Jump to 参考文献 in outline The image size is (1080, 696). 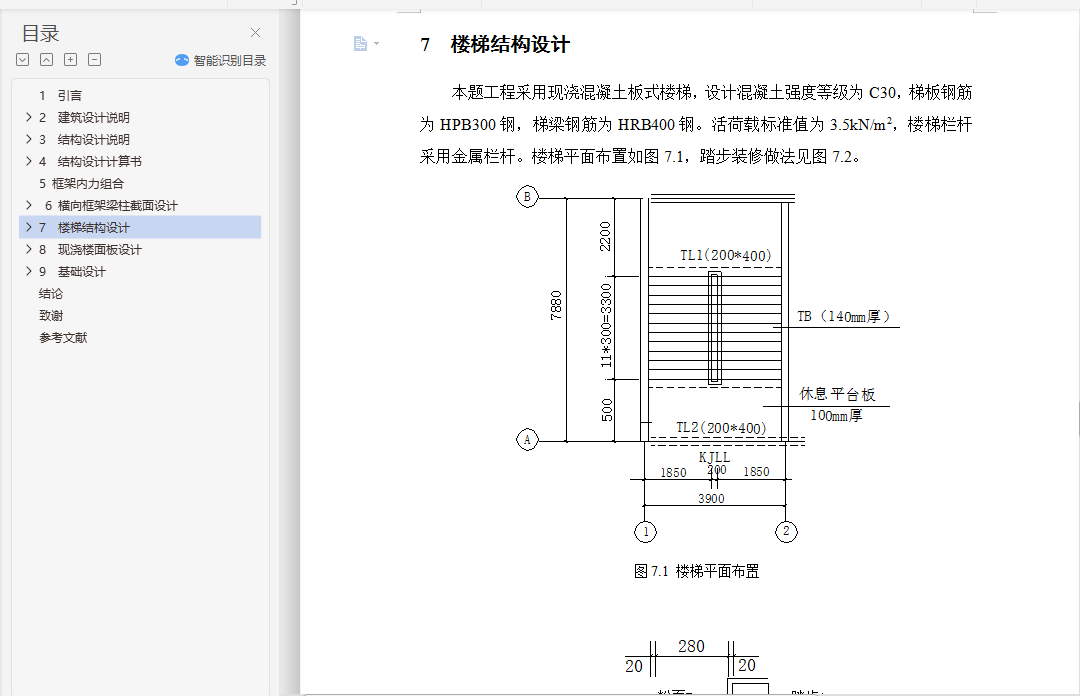tap(63, 338)
